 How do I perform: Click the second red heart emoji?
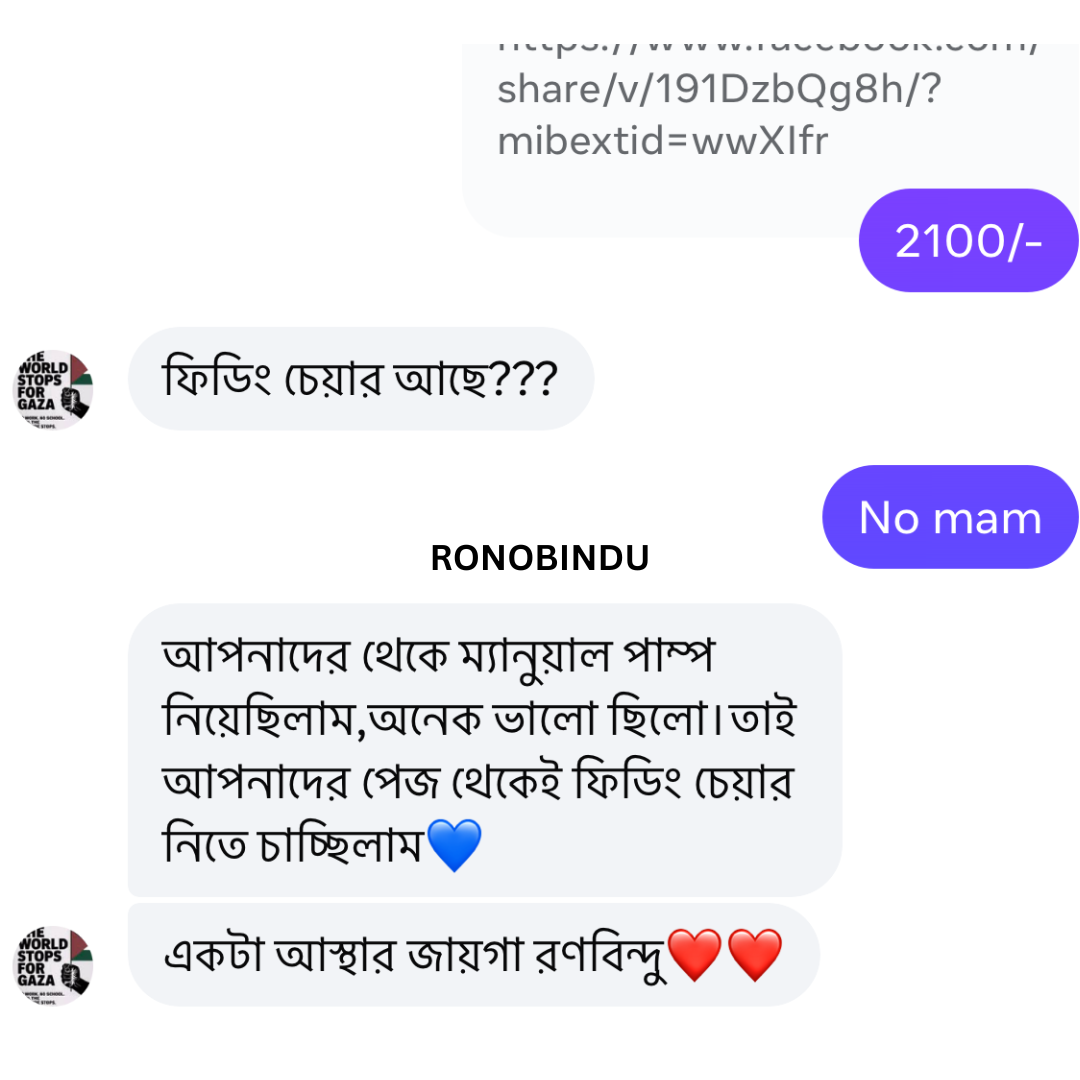[754, 955]
